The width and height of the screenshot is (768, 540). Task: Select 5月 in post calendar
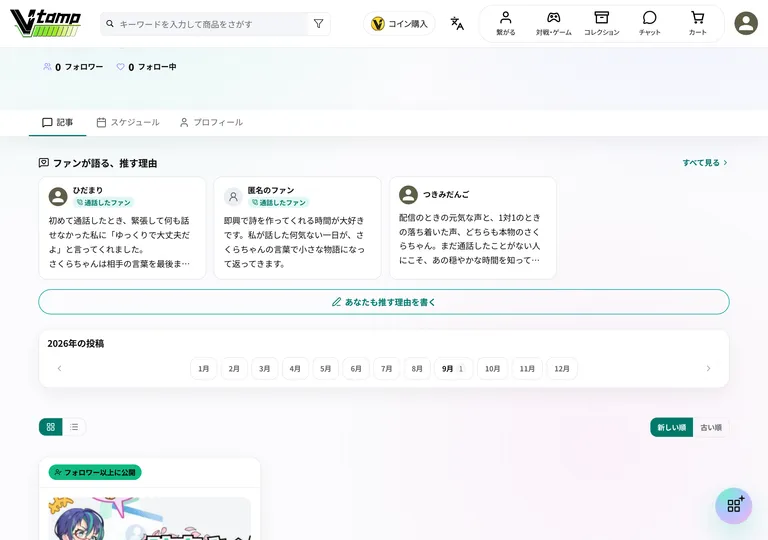click(326, 368)
